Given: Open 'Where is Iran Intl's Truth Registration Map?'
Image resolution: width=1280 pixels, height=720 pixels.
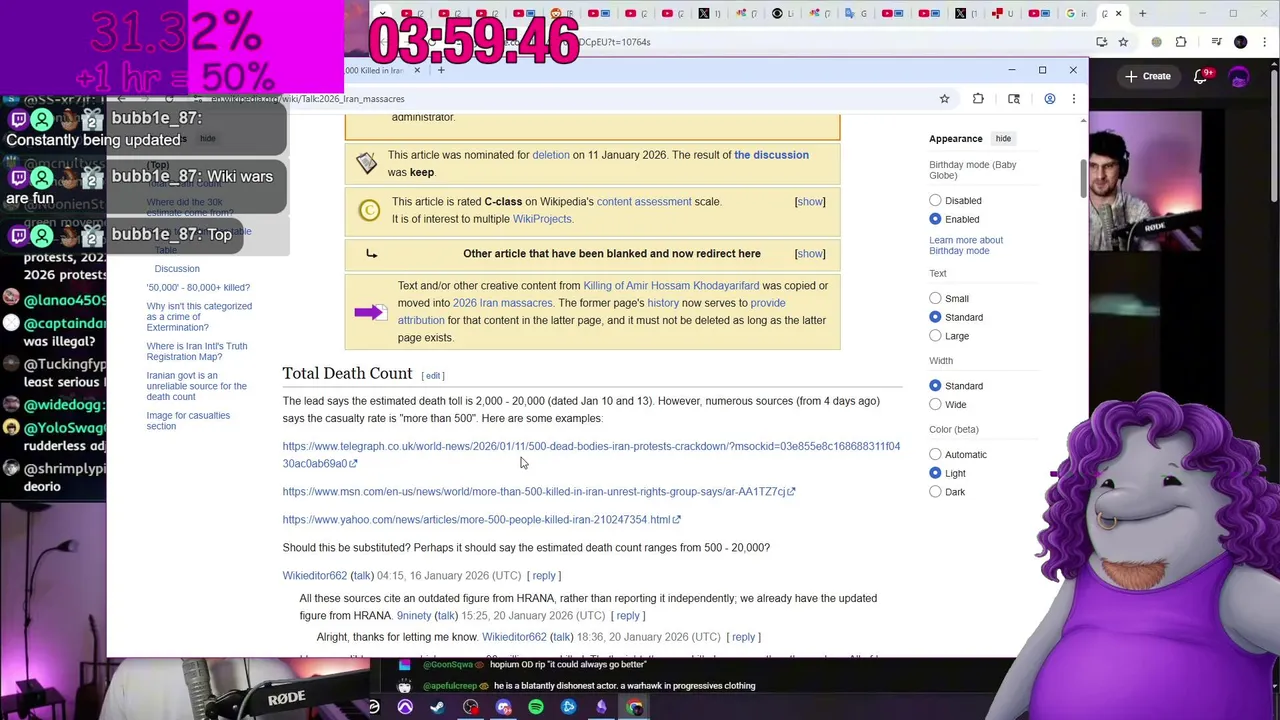Looking at the screenshot, I should [x=197, y=352].
